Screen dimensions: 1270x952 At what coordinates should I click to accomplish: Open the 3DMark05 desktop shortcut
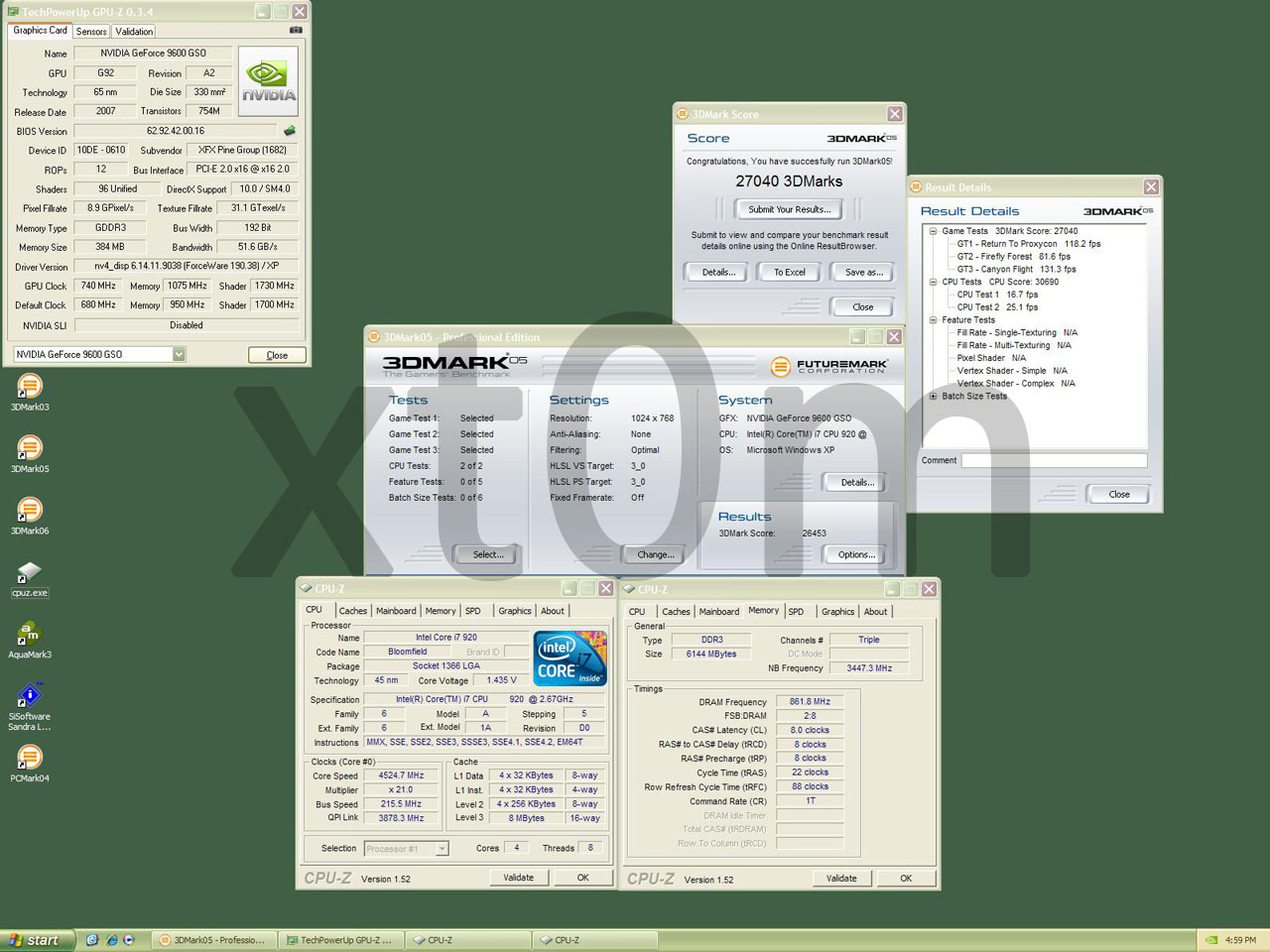[30, 455]
